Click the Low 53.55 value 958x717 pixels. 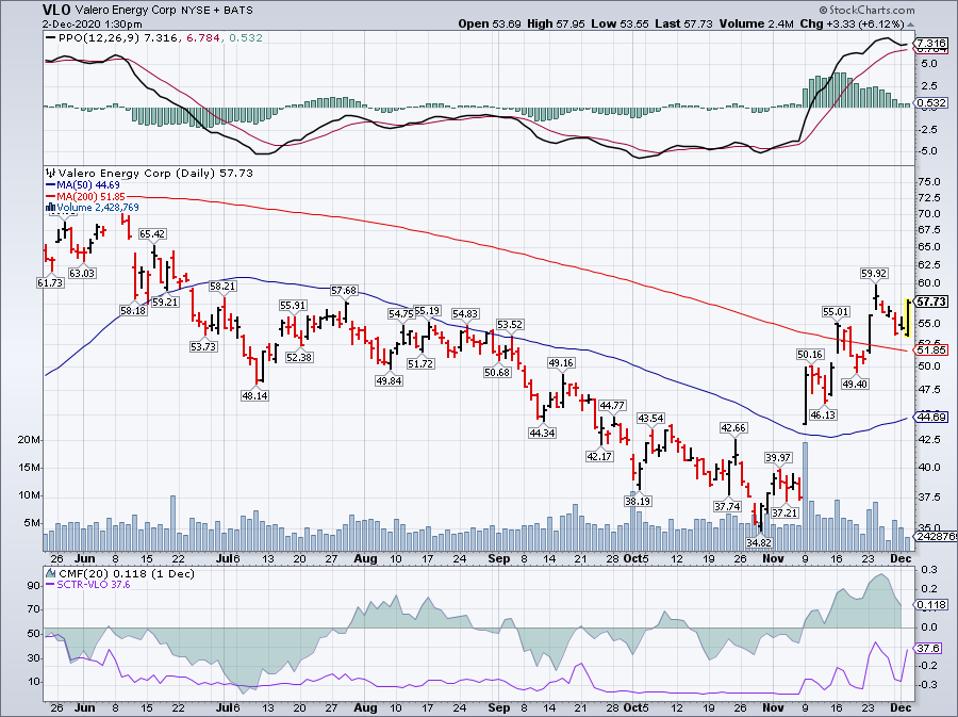click(619, 24)
